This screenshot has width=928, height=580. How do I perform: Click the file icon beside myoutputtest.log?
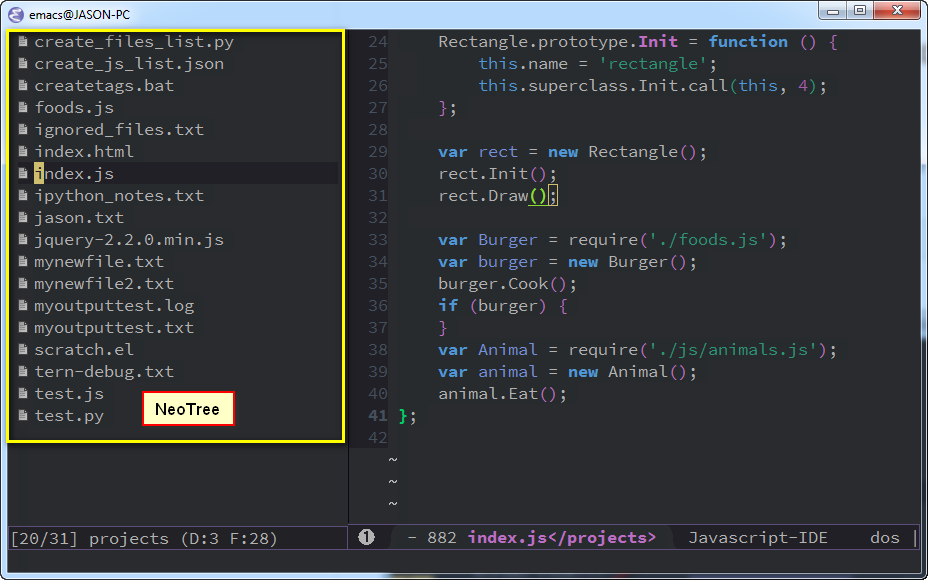coord(23,305)
